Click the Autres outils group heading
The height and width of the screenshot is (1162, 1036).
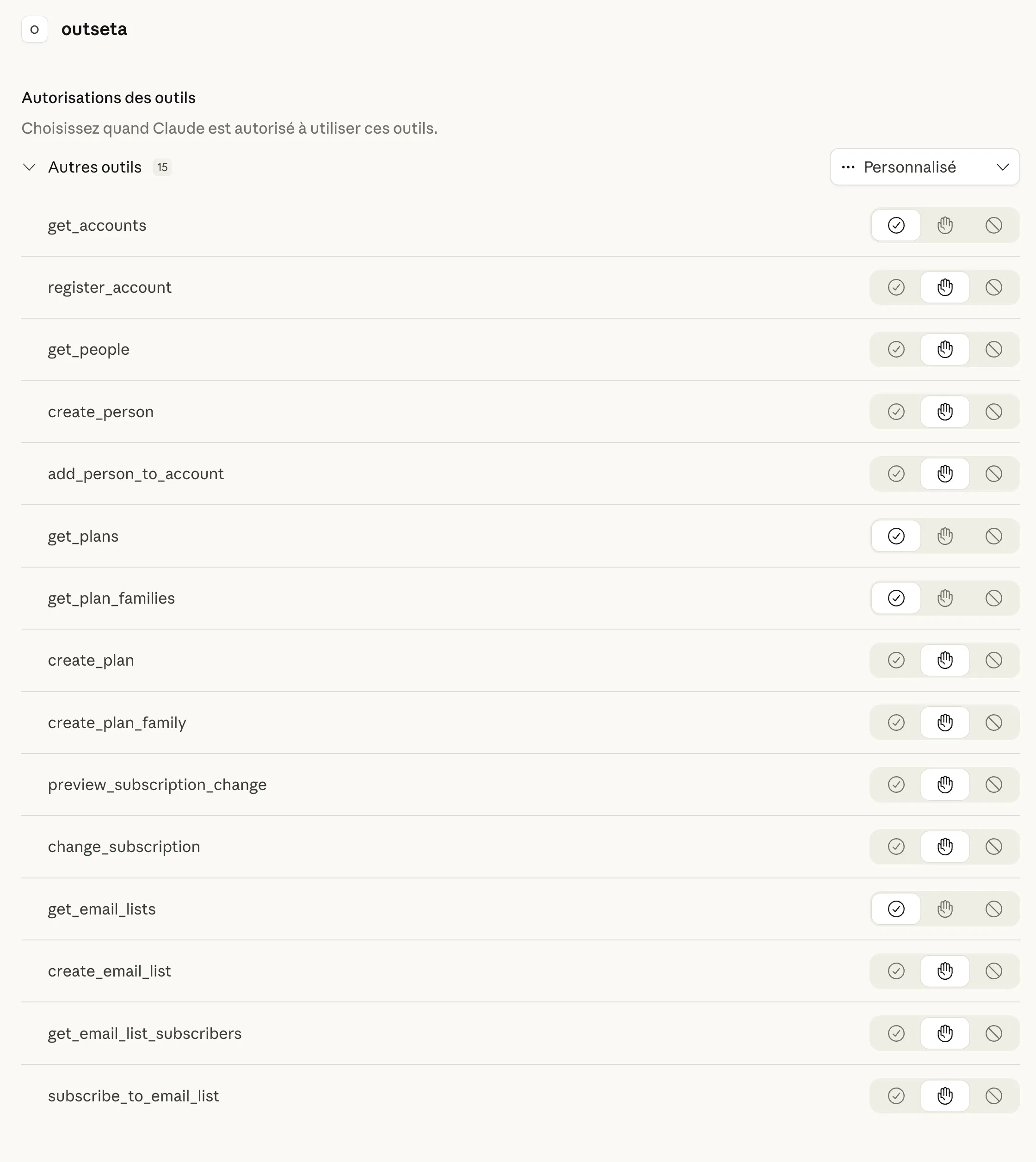(x=94, y=167)
